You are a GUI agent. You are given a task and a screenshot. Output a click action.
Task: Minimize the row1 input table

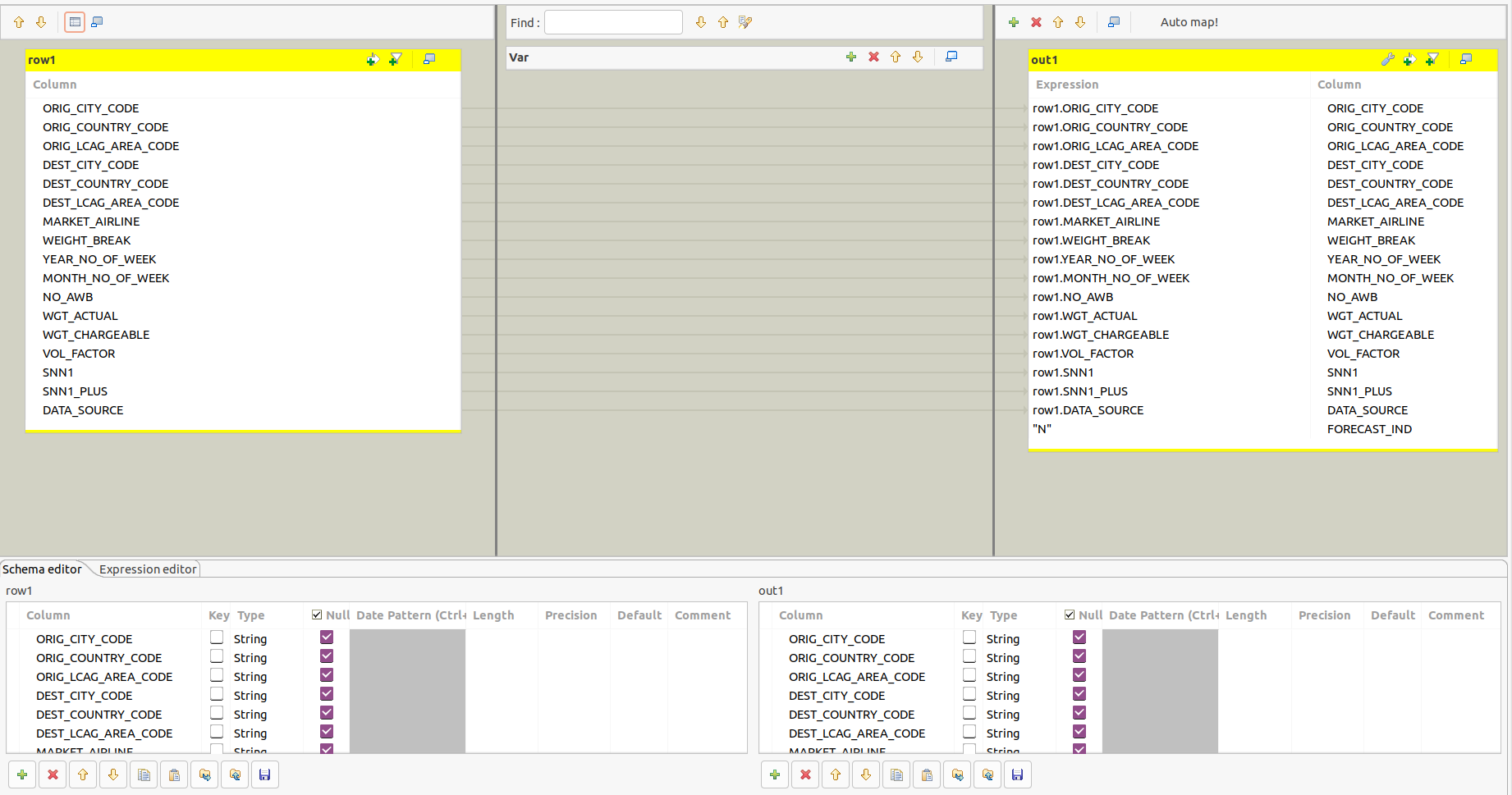429,59
